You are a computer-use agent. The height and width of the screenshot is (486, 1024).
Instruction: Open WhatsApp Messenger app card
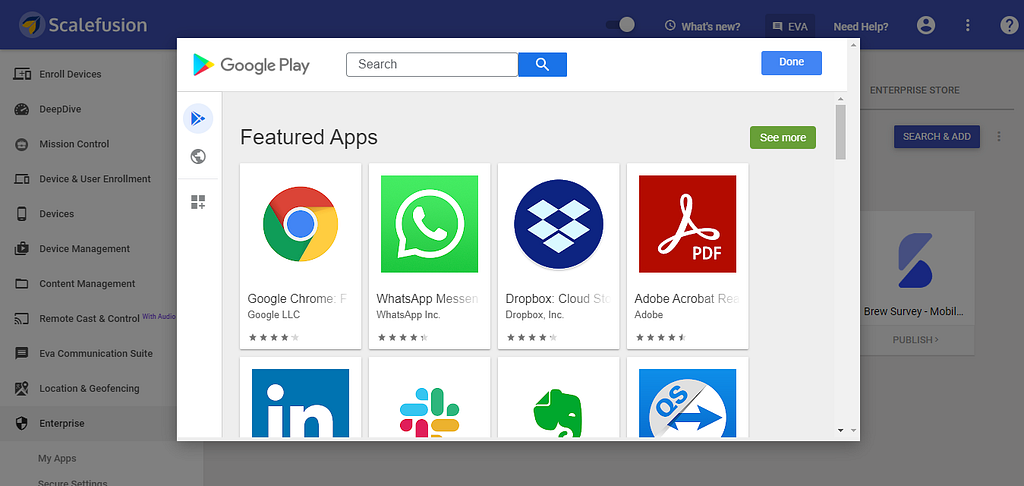click(x=429, y=256)
